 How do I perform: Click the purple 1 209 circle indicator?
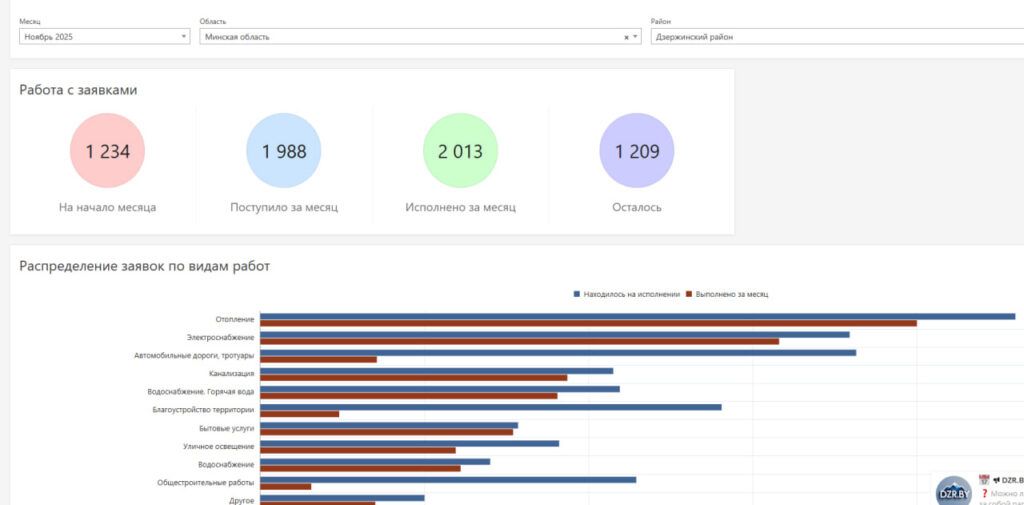(637, 151)
